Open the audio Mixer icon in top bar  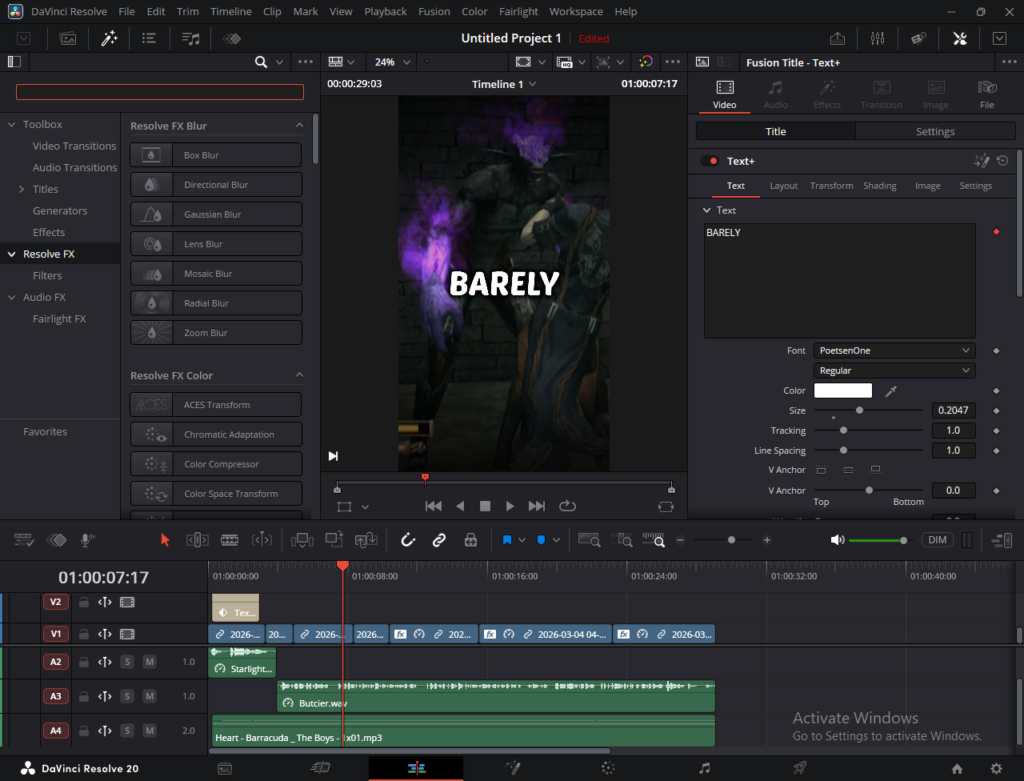(878, 39)
